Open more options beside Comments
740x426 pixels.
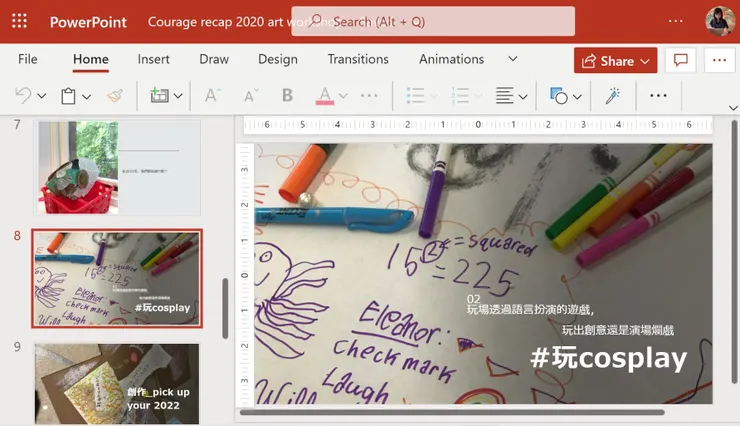(719, 60)
